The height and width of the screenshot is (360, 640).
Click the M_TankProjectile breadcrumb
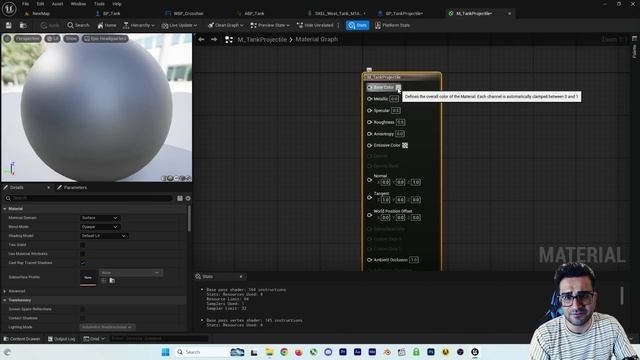[x=262, y=39]
